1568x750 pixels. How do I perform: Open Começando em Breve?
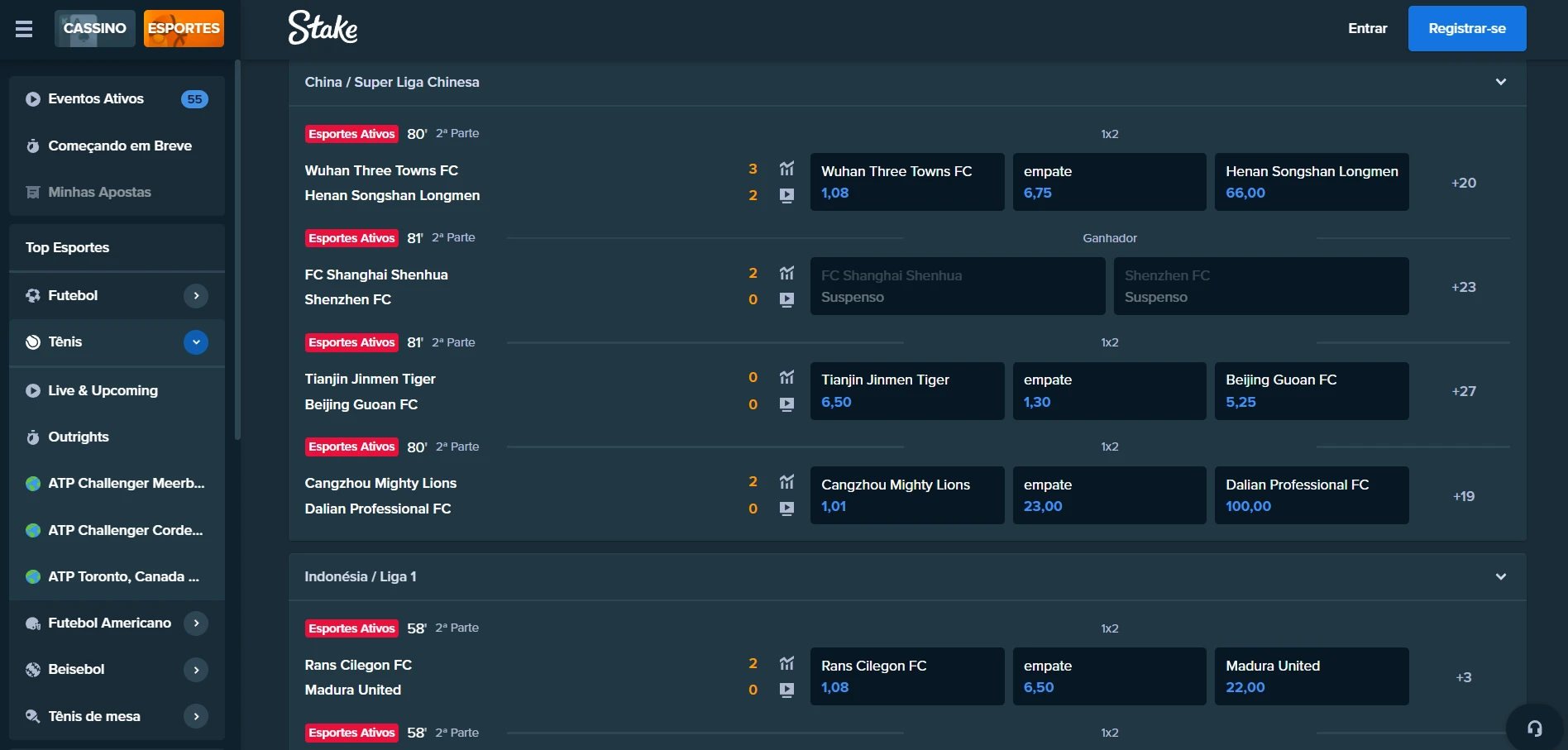(x=117, y=146)
